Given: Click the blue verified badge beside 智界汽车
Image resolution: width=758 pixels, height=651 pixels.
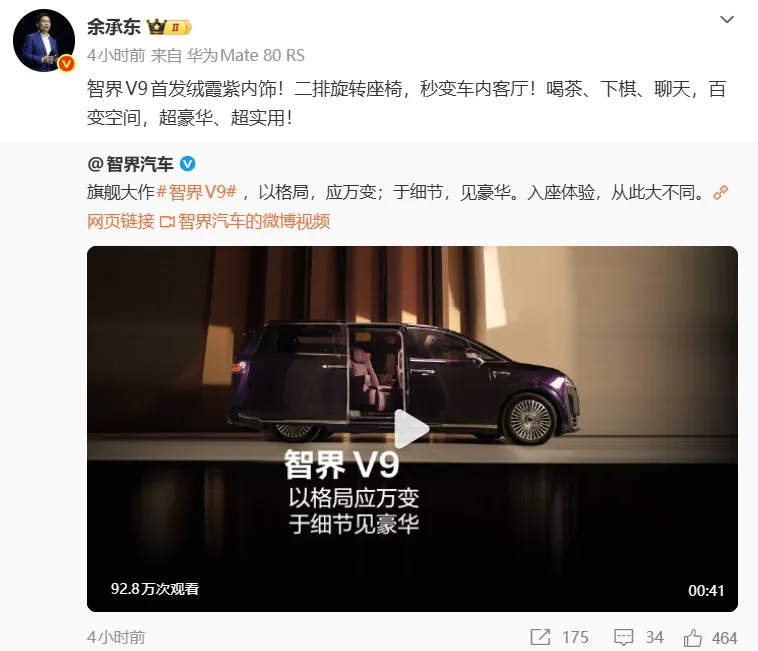Looking at the screenshot, I should point(188,164).
